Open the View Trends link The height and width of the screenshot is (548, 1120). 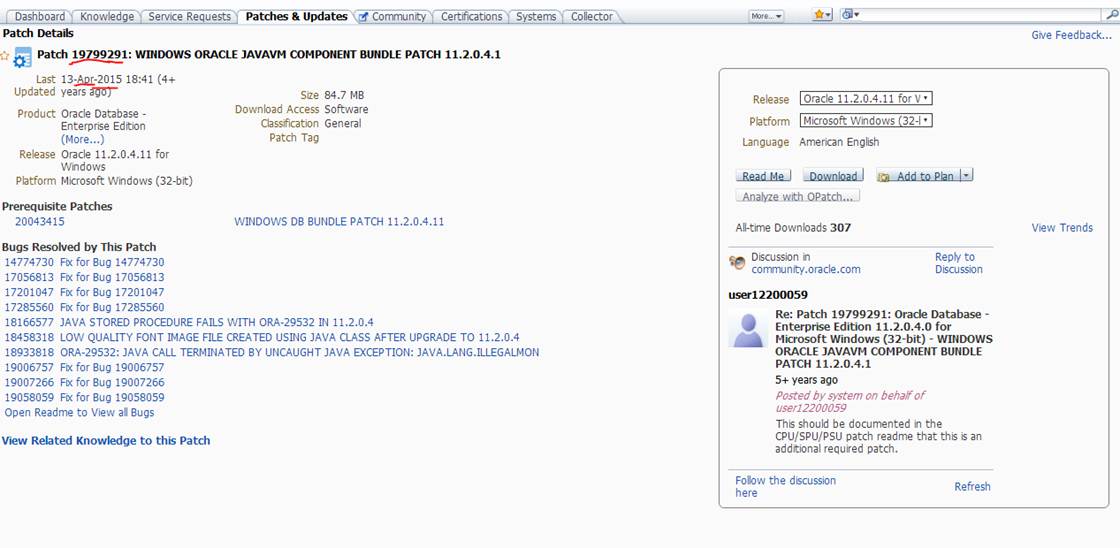[x=1062, y=228]
